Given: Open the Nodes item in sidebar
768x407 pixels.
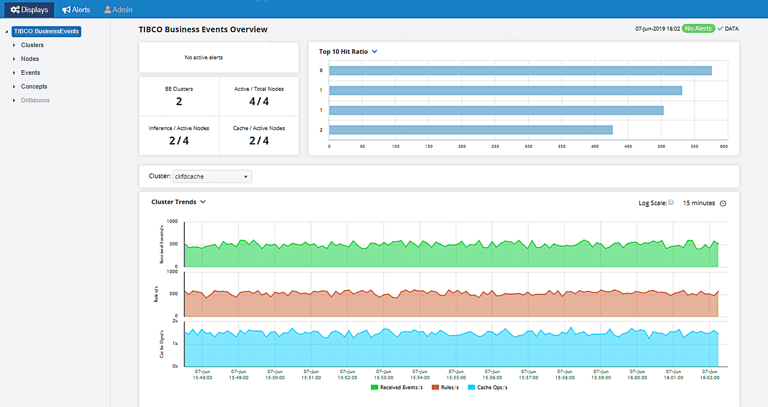Looking at the screenshot, I should [30, 59].
